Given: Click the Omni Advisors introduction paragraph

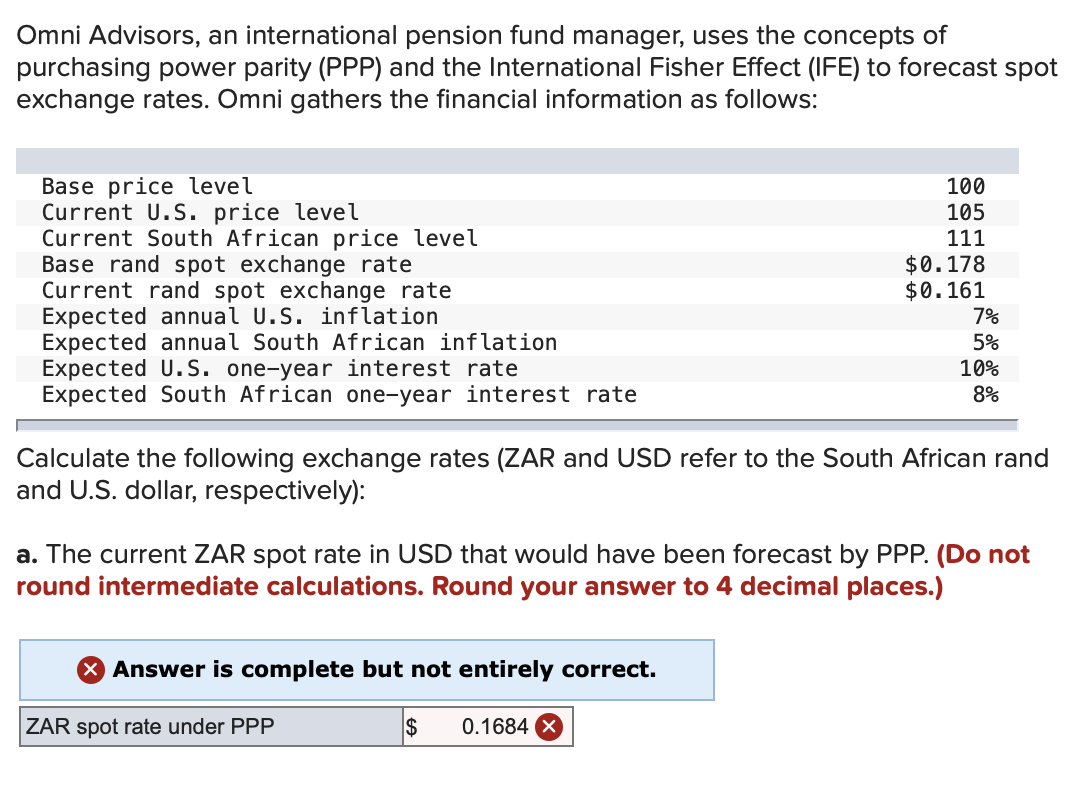Looking at the screenshot, I should 500,67.
